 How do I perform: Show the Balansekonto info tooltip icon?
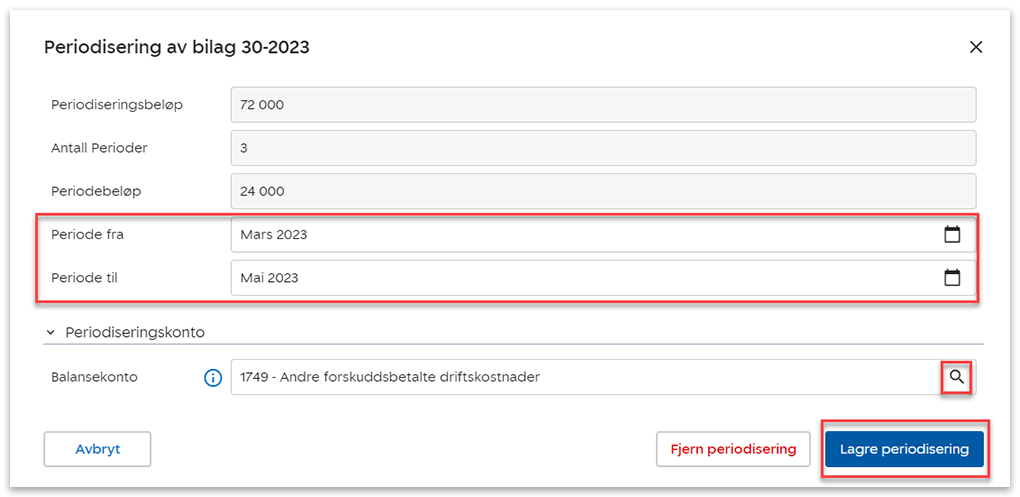pyautogui.click(x=212, y=378)
